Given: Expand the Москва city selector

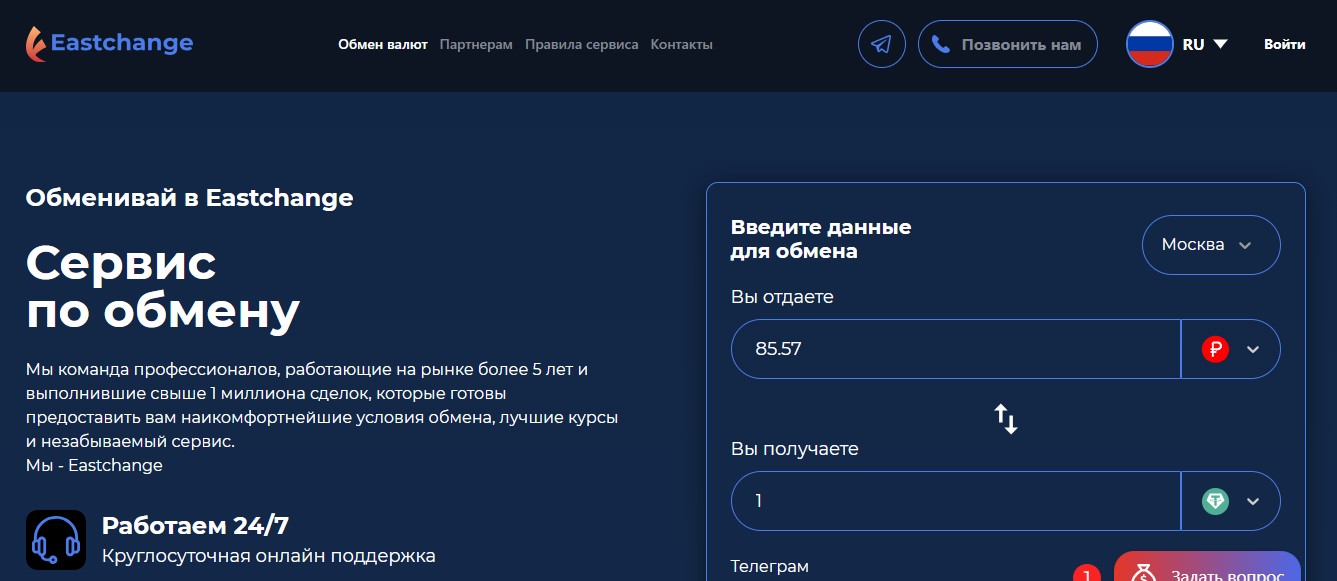Looking at the screenshot, I should click(x=1211, y=245).
